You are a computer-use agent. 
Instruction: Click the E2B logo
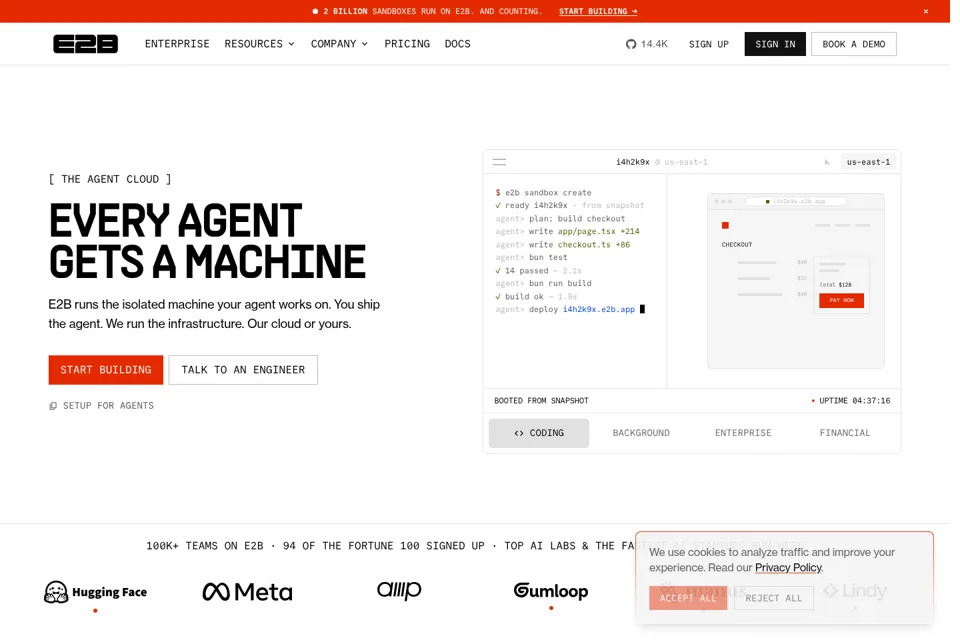pyautogui.click(x=85, y=44)
